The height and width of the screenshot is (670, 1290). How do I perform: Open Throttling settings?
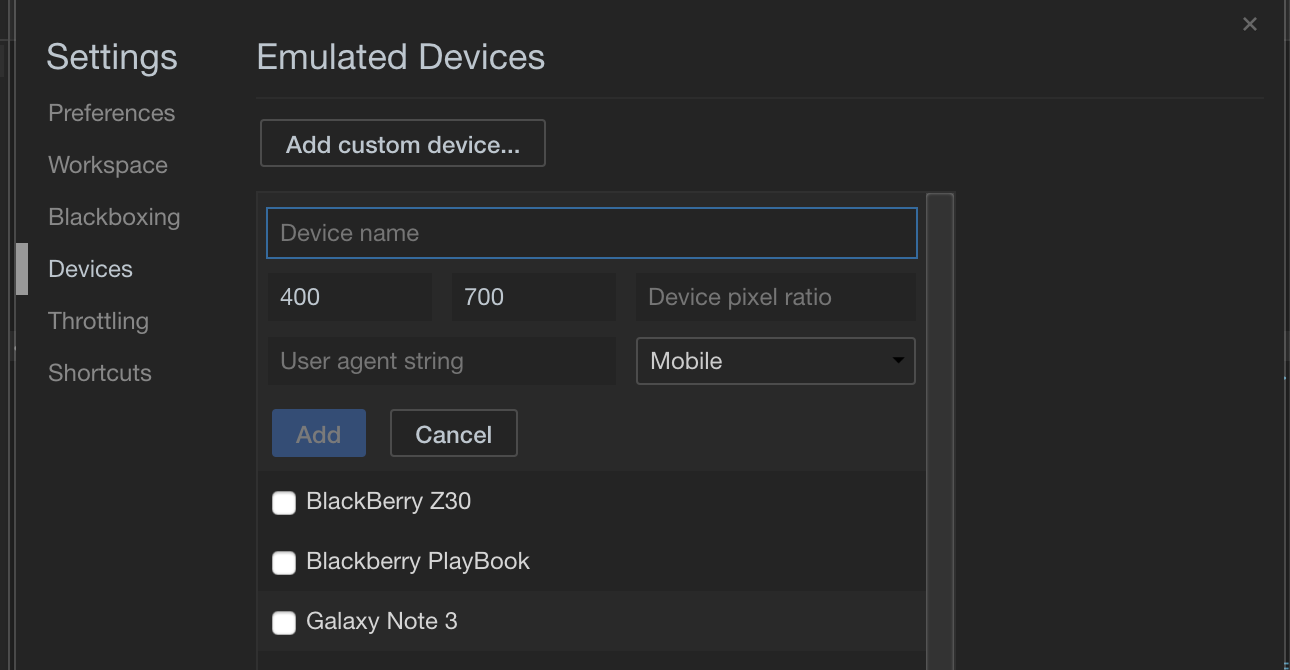[x=98, y=321]
